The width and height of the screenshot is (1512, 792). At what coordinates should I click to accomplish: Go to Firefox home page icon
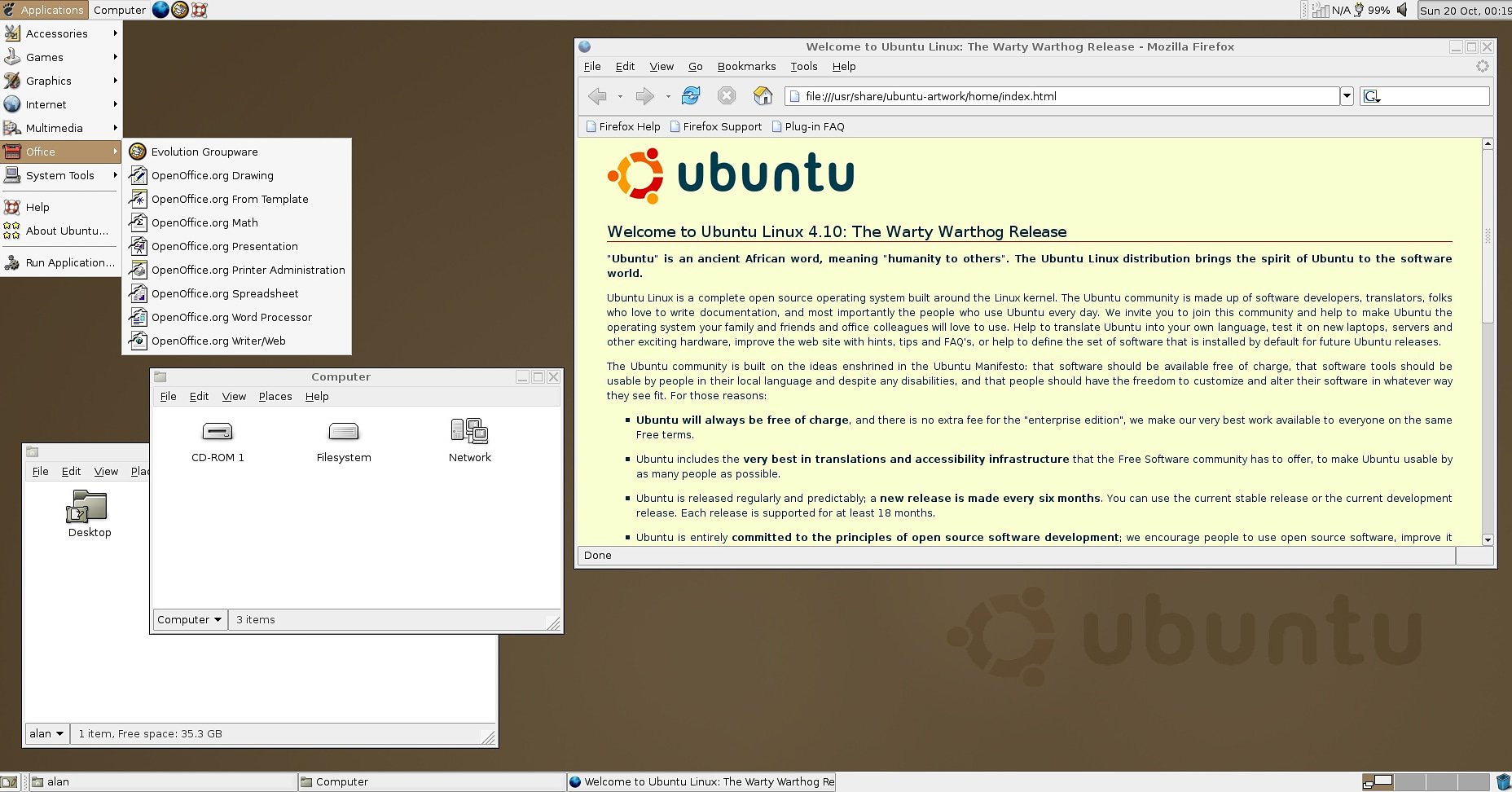pos(763,96)
